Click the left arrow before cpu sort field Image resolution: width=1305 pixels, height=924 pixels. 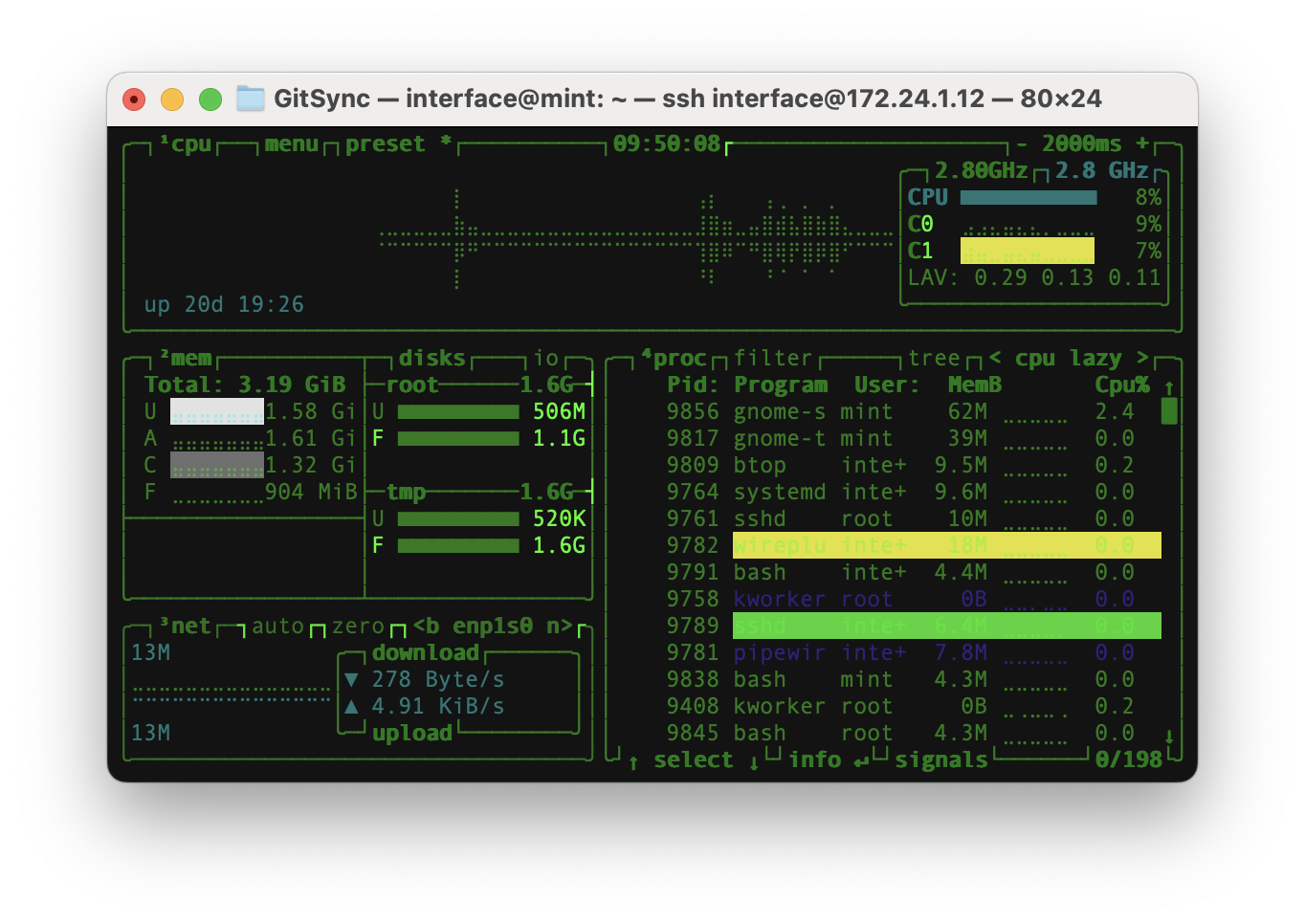(x=995, y=359)
